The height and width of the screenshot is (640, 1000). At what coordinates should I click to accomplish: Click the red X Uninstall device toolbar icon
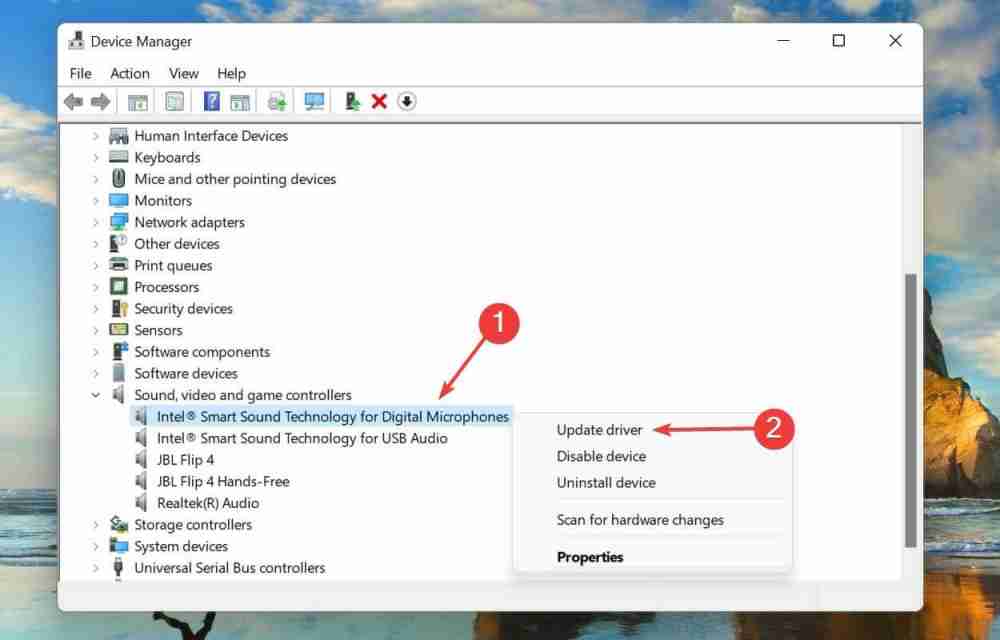tap(379, 101)
